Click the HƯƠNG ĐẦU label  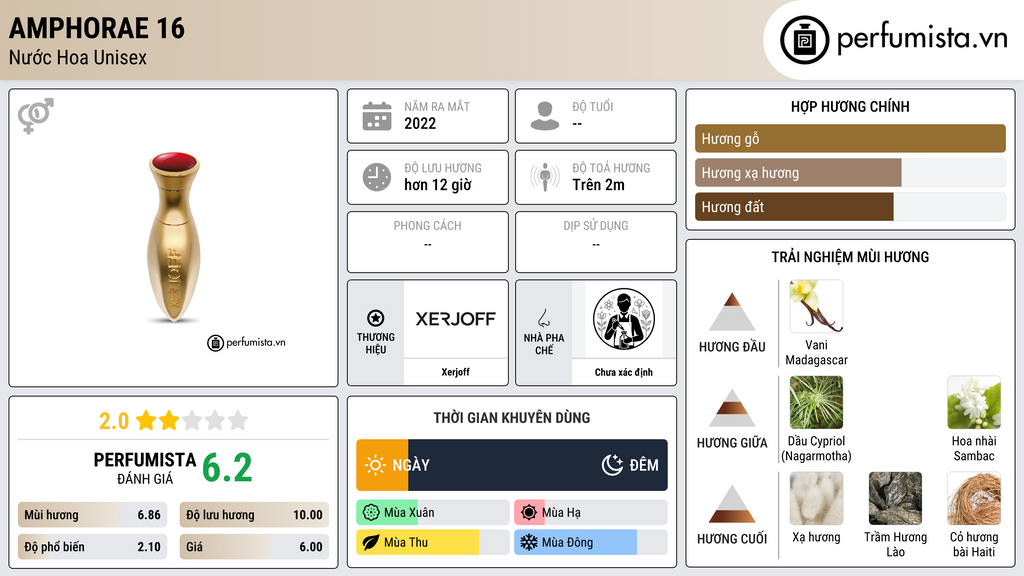(732, 347)
